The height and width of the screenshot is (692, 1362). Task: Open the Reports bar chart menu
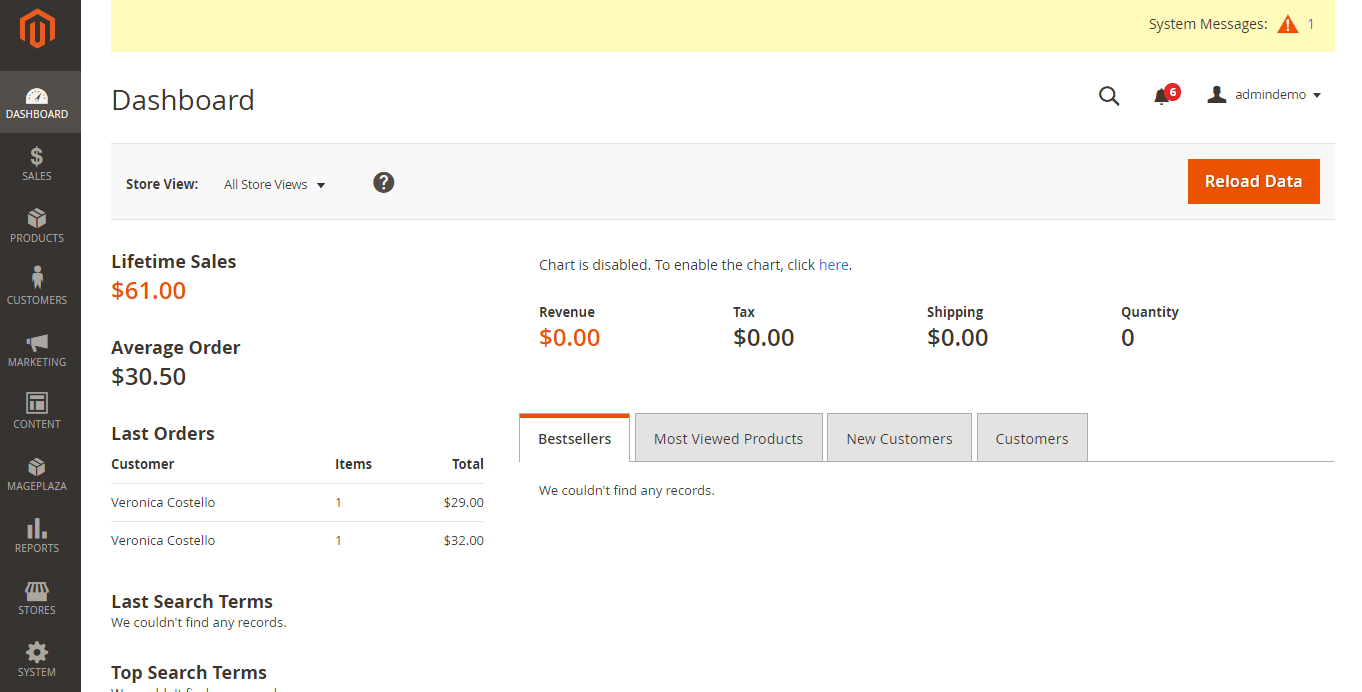tap(37, 536)
